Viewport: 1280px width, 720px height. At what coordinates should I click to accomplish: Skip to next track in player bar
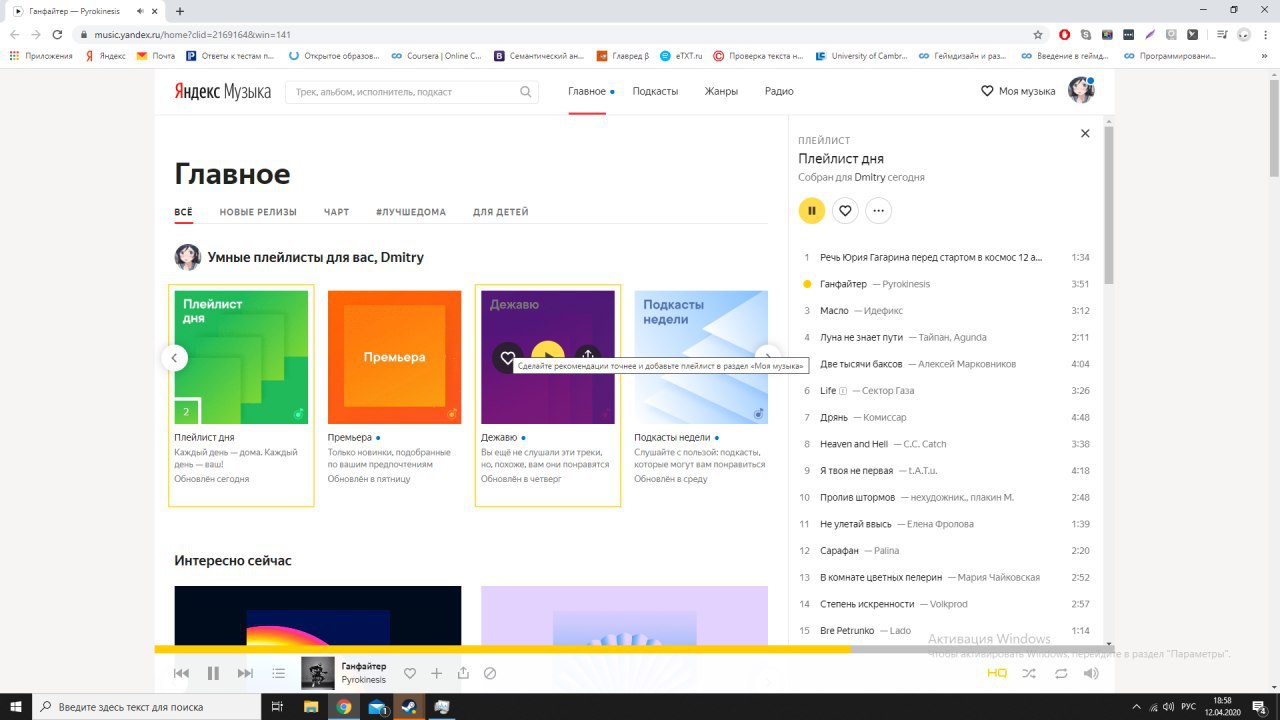(245, 674)
